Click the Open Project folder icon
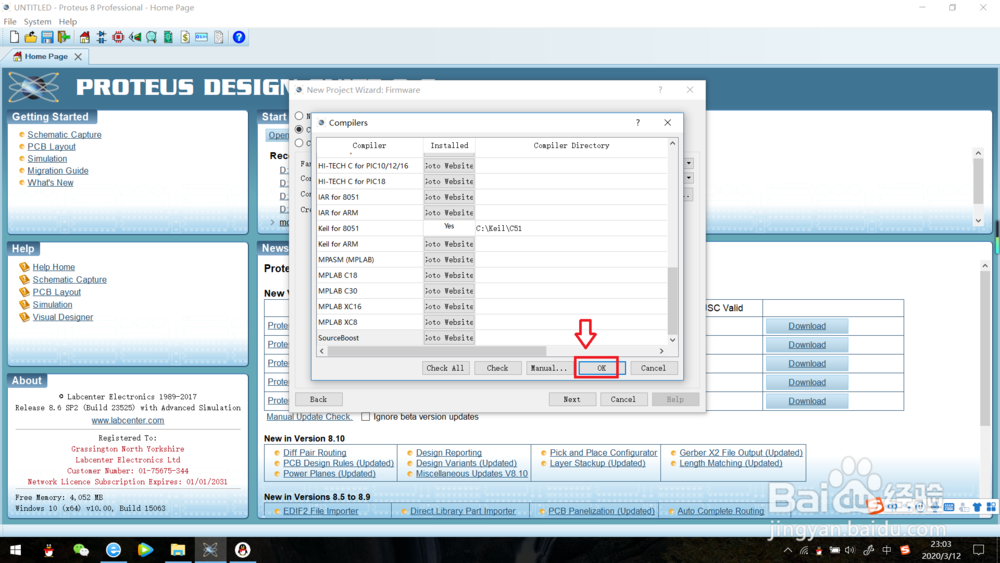This screenshot has width=1000, height=563. point(31,38)
